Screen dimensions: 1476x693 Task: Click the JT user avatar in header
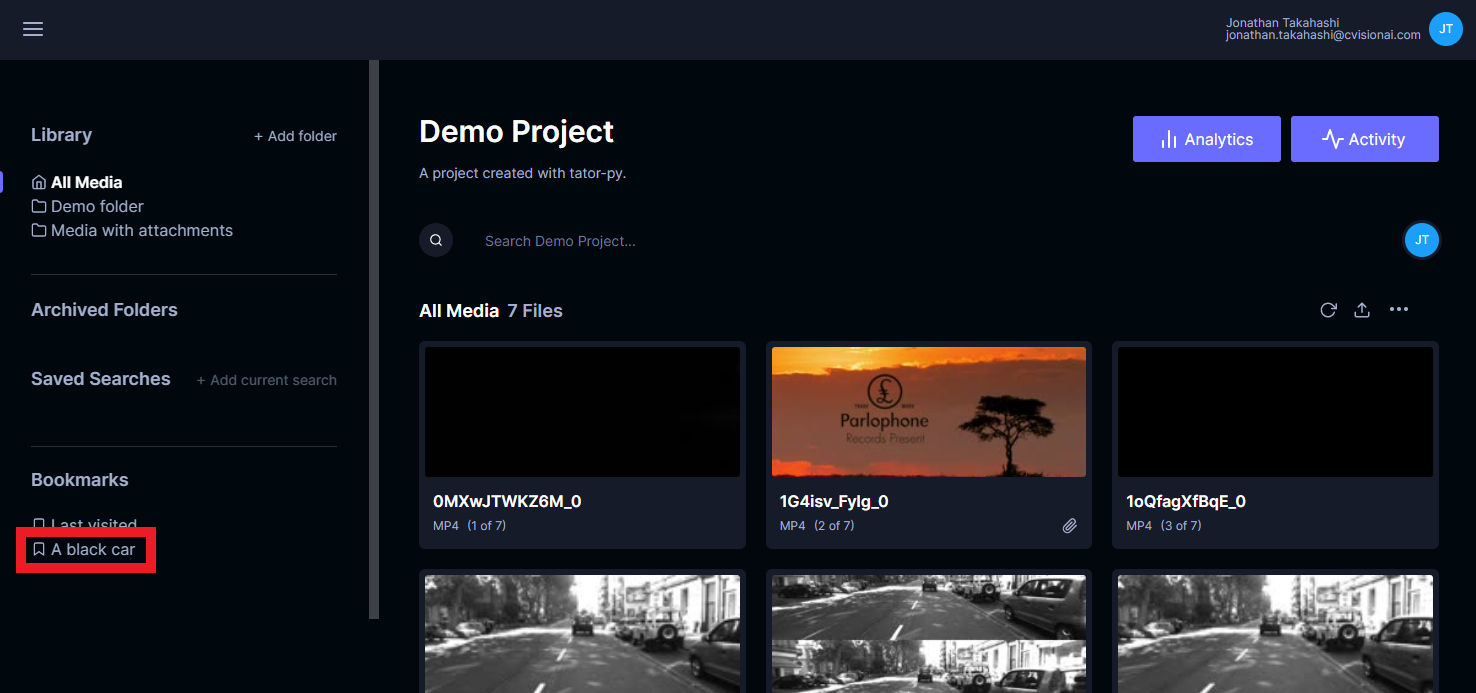tap(1445, 29)
